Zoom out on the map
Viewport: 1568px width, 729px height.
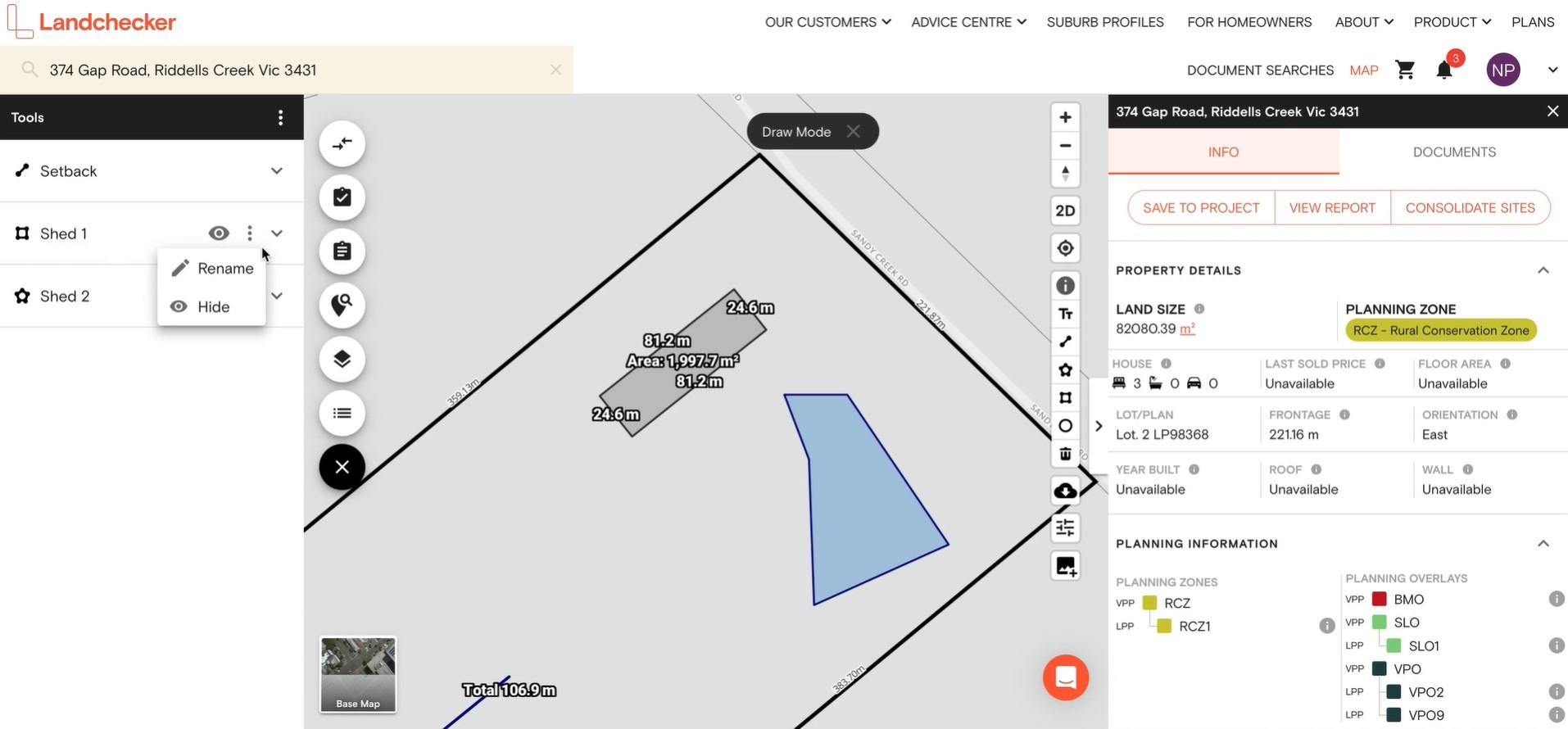point(1065,146)
